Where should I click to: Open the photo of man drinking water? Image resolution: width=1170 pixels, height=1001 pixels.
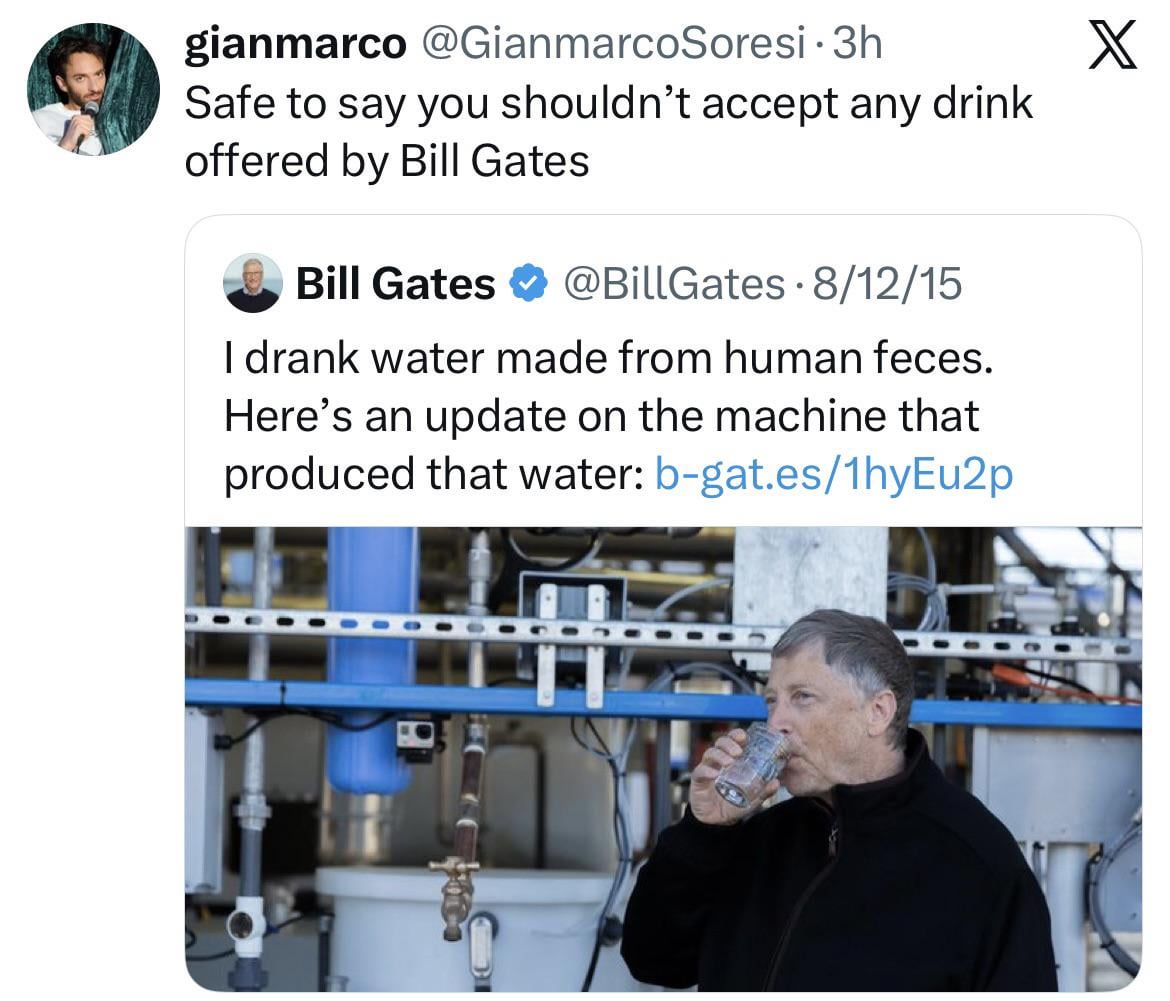tap(662, 758)
